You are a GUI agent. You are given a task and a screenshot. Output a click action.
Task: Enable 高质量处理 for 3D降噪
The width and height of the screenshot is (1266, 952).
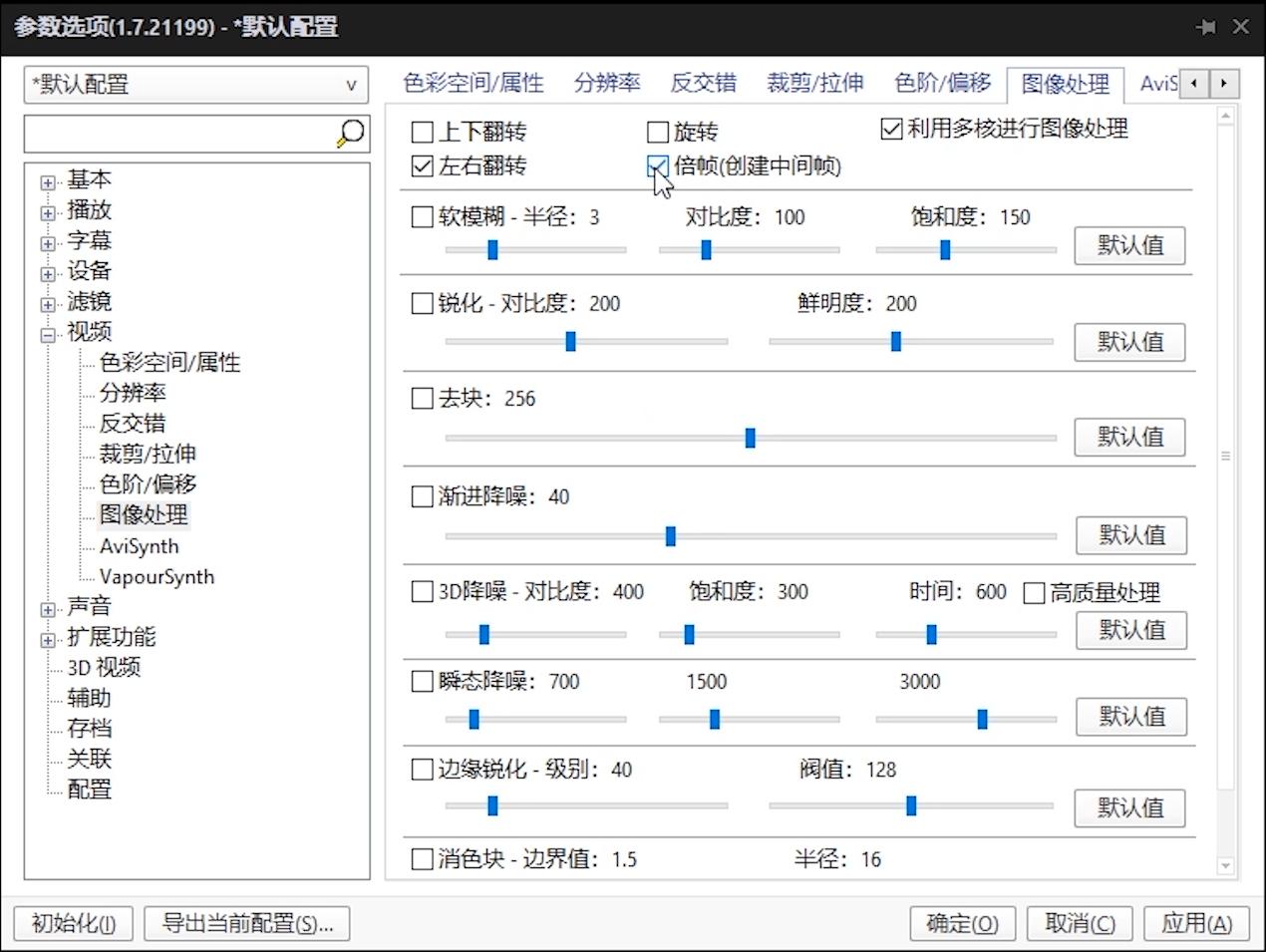tap(1033, 592)
